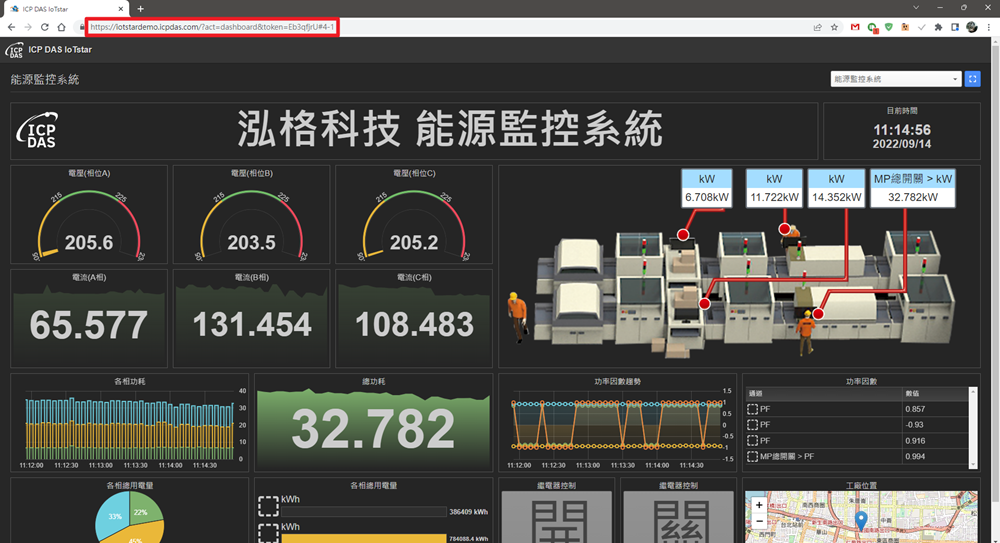Screen dimensions: 1000x543
Task: Open the tab search chevron
Action: click(916, 8)
